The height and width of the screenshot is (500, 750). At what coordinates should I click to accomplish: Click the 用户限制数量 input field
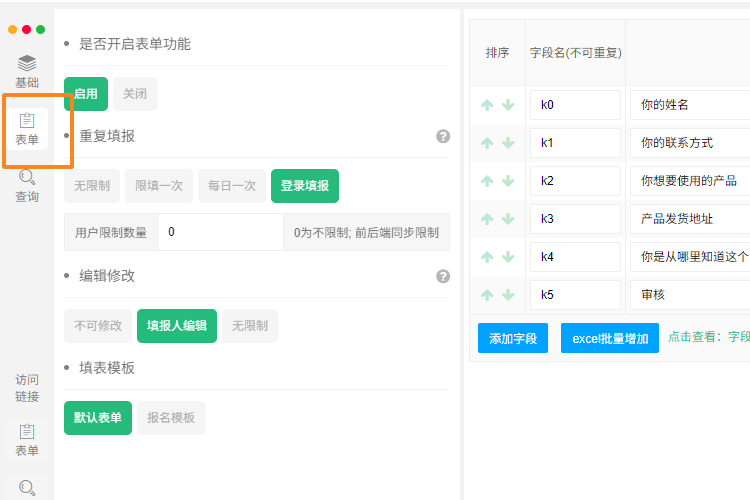tap(221, 232)
